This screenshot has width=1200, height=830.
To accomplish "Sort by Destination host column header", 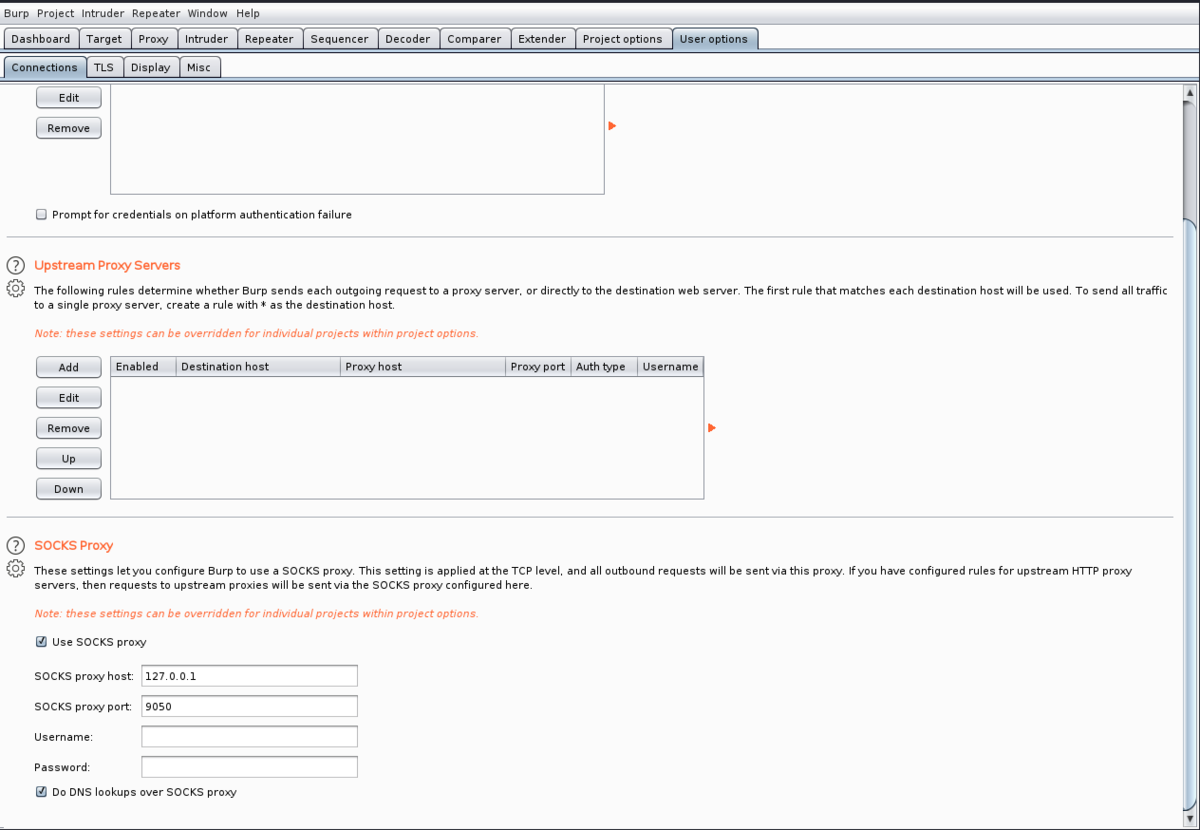I will click(x=258, y=367).
